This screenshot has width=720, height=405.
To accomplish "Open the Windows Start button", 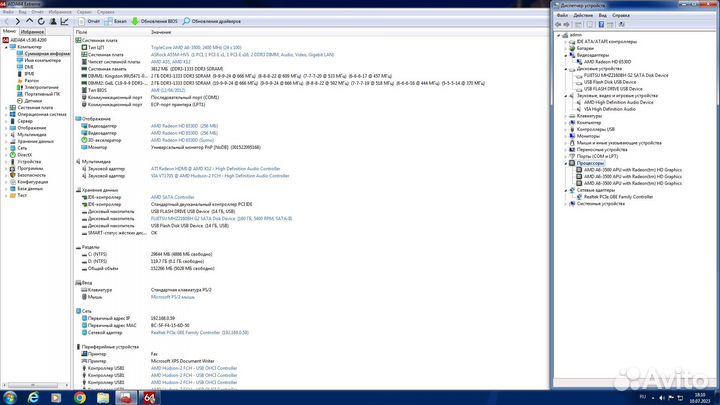I will [x=10, y=397].
